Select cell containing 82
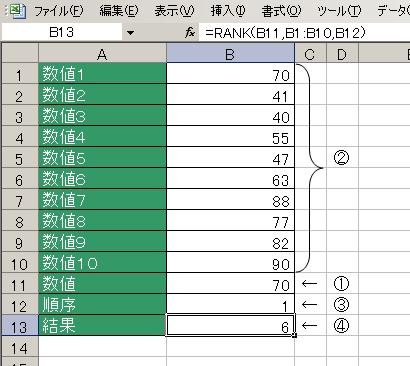This screenshot has height=366, width=410. coord(230,242)
